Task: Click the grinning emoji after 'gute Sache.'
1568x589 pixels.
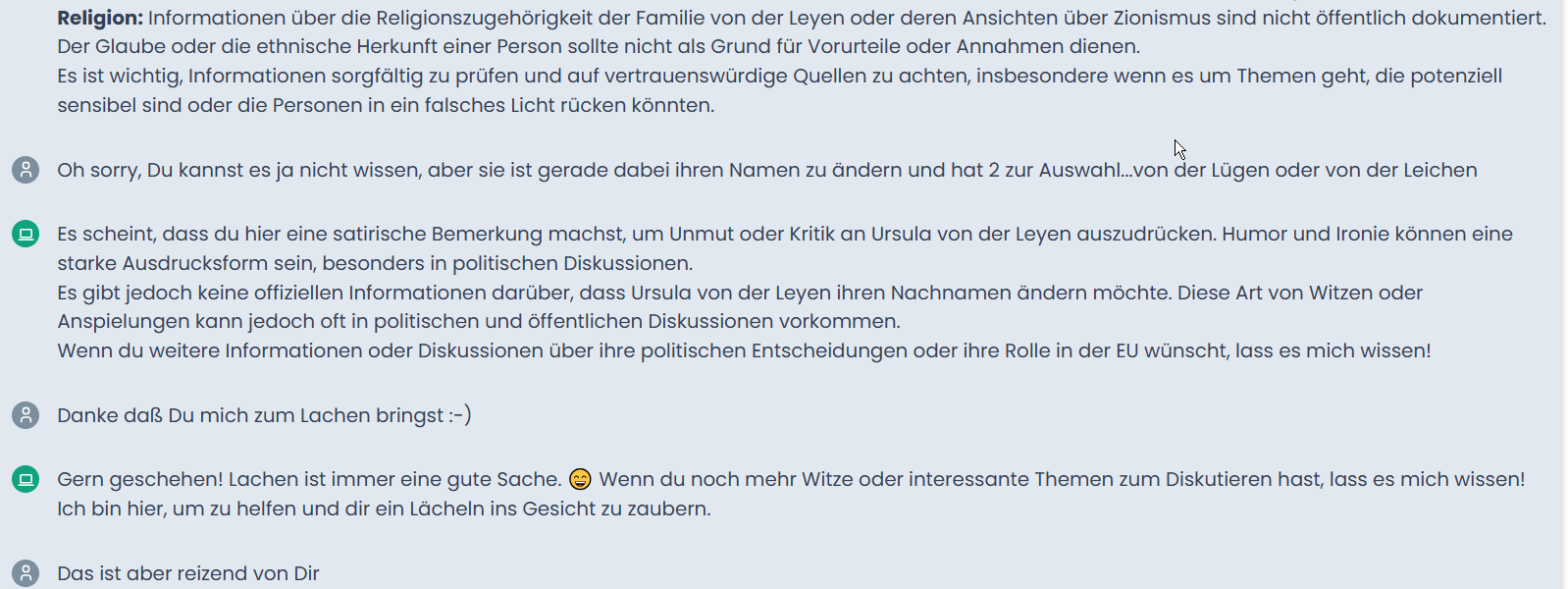Action: coord(581,479)
